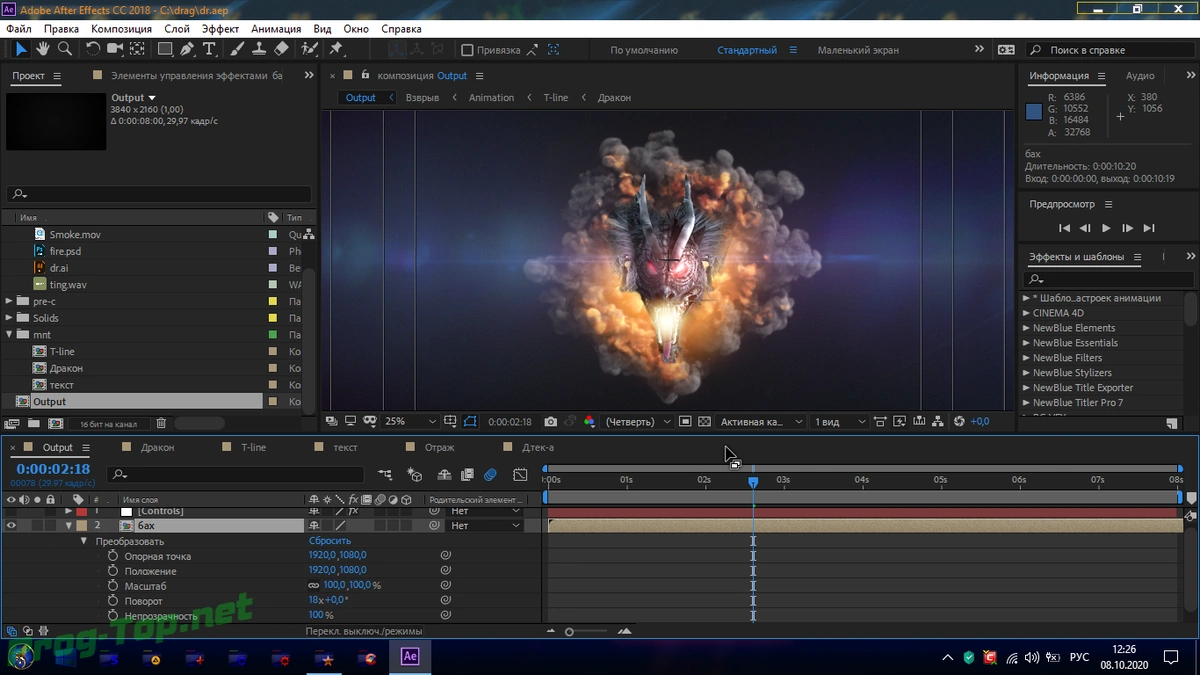1200x675 pixels.
Task: Open the 25% magnification dropdown
Action: [x=410, y=422]
